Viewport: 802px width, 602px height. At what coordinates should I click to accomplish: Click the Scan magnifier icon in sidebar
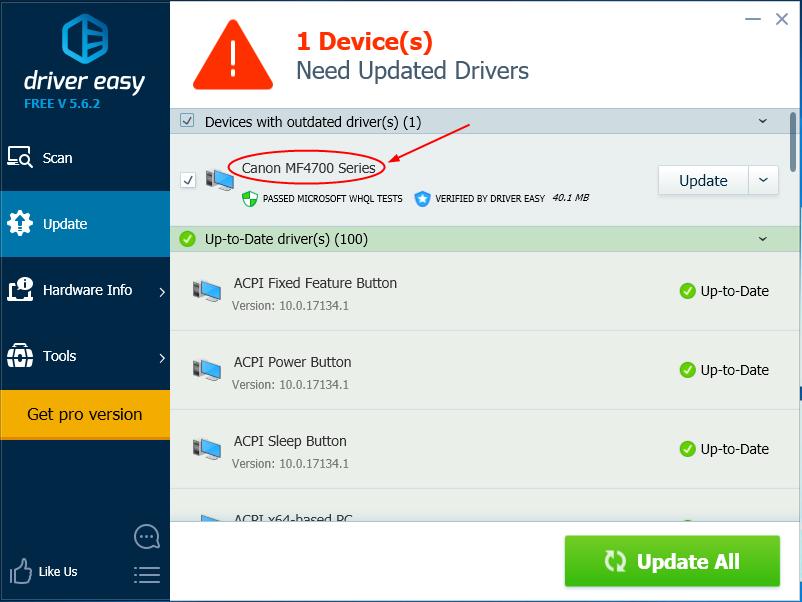20,157
